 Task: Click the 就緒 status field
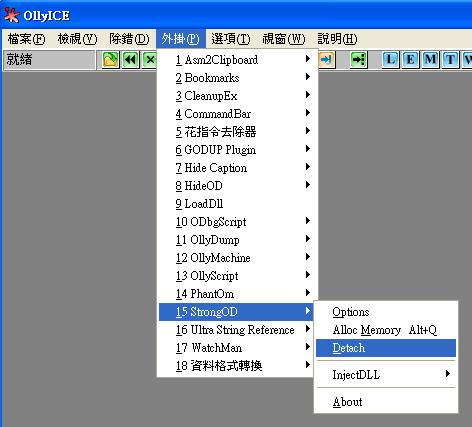coord(49,60)
